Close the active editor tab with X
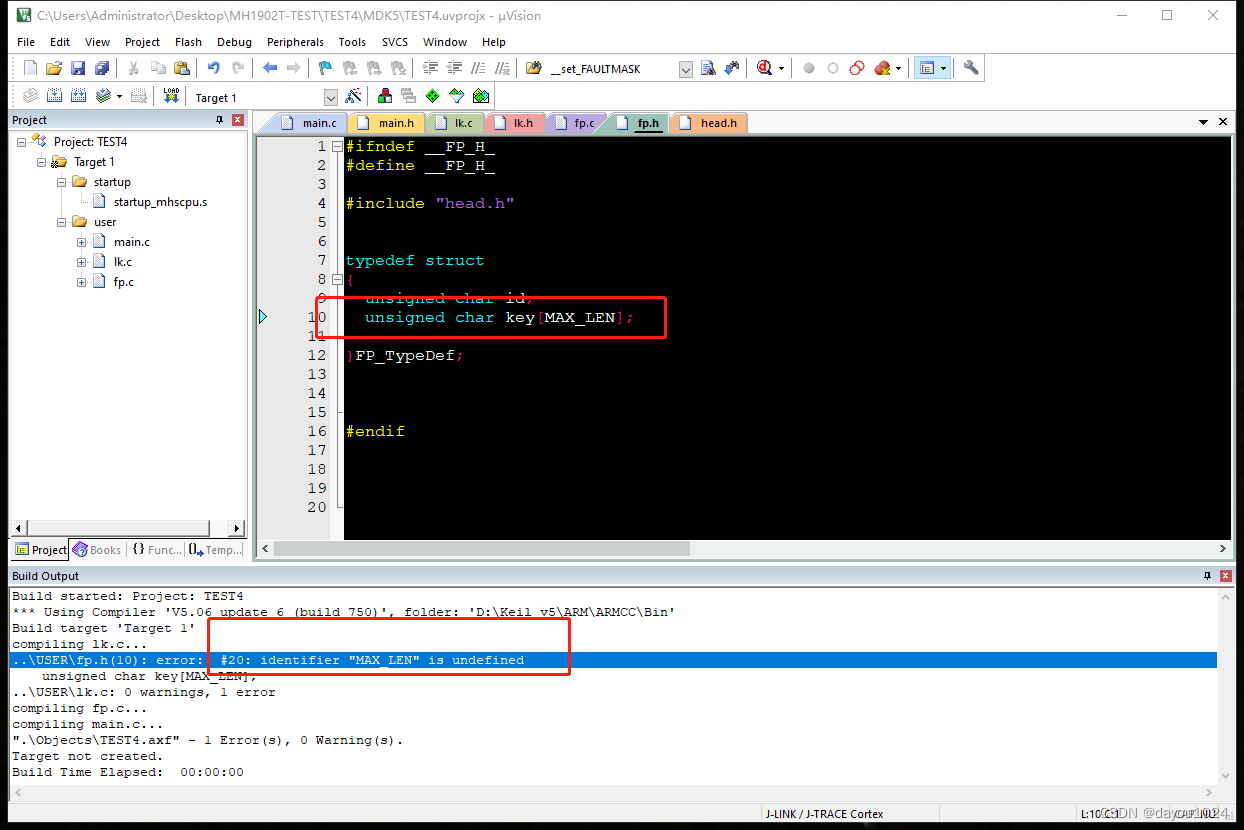 [x=1223, y=122]
